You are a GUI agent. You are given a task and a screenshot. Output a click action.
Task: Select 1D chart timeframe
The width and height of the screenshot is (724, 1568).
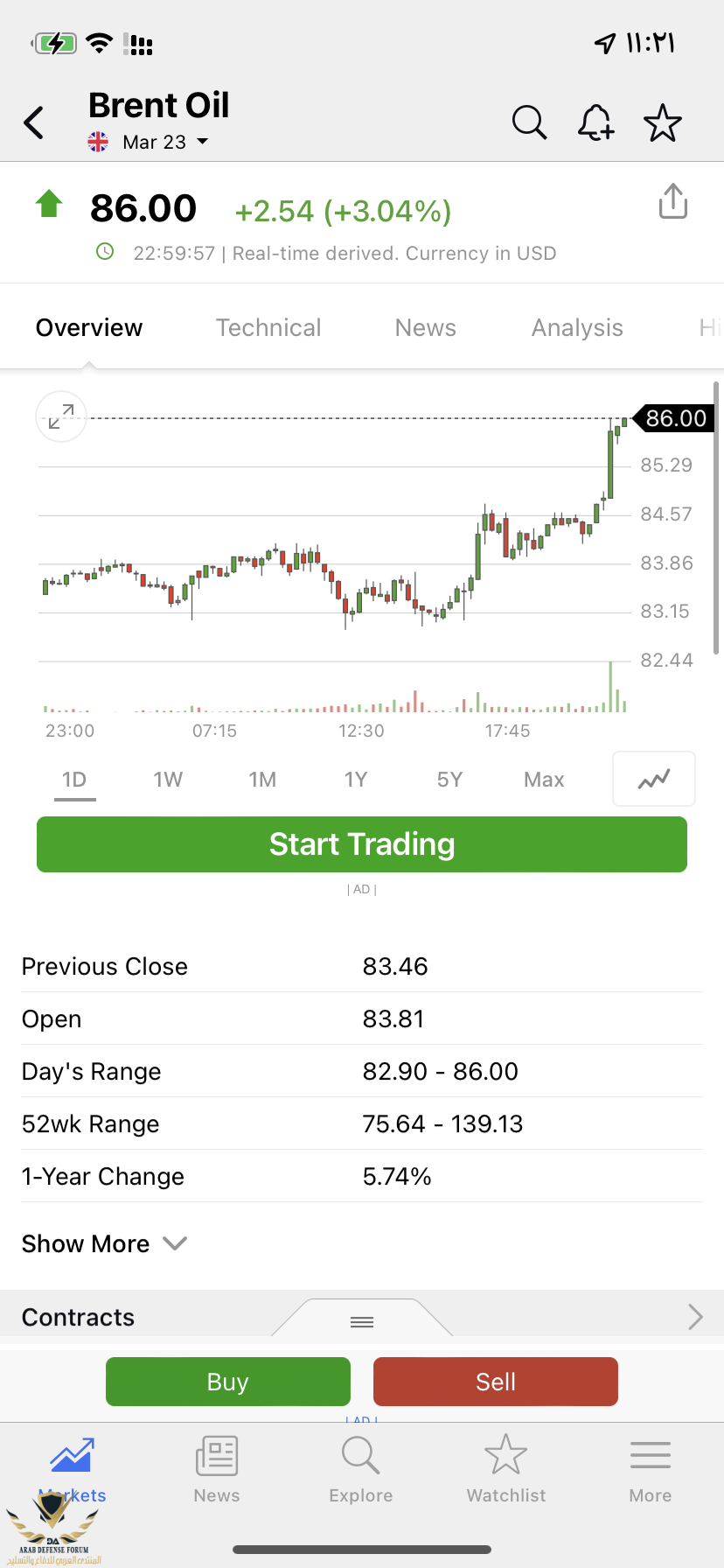tap(74, 779)
